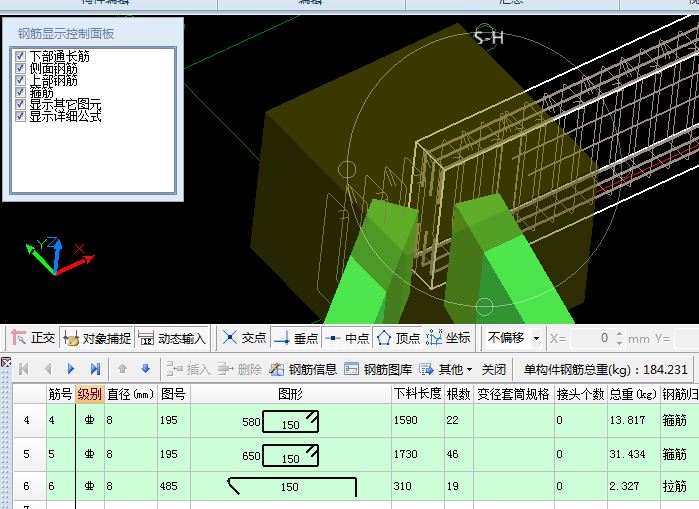Click 钢筋显示控制面板 panel title
699x509 pixels.
[66, 34]
